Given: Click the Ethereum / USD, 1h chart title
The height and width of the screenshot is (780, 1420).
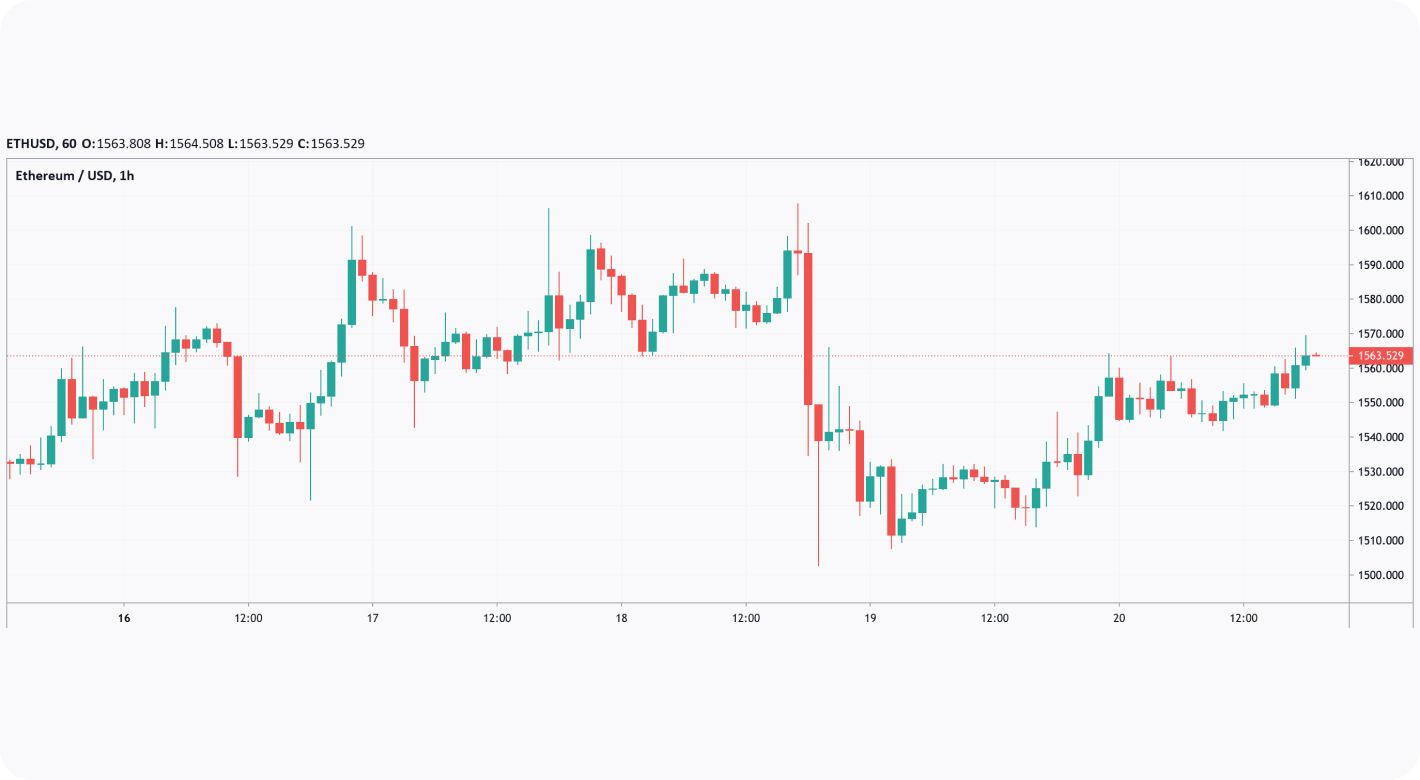Looking at the screenshot, I should (x=75, y=176).
